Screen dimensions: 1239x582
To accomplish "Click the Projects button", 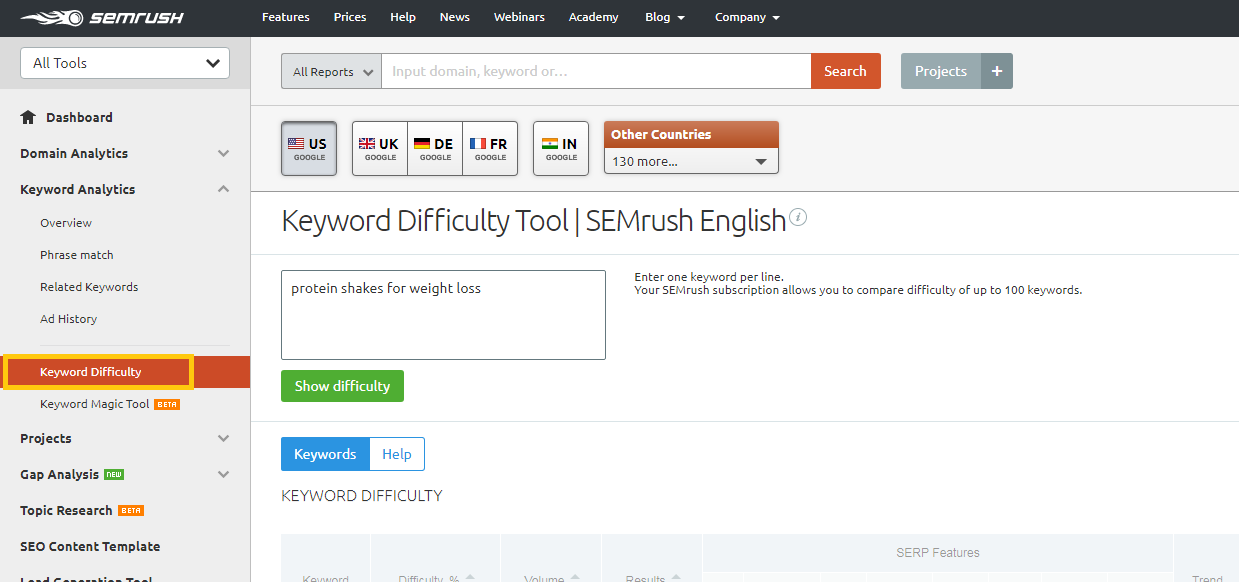I will pyautogui.click(x=941, y=71).
